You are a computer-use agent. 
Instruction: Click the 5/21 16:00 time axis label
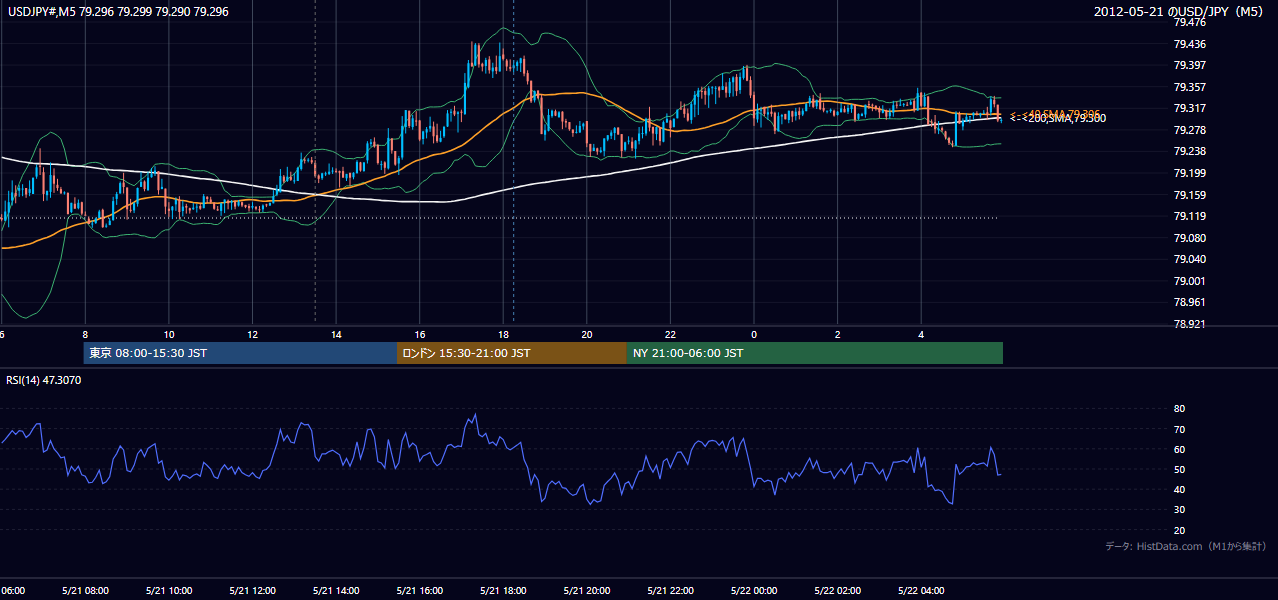pyautogui.click(x=419, y=590)
